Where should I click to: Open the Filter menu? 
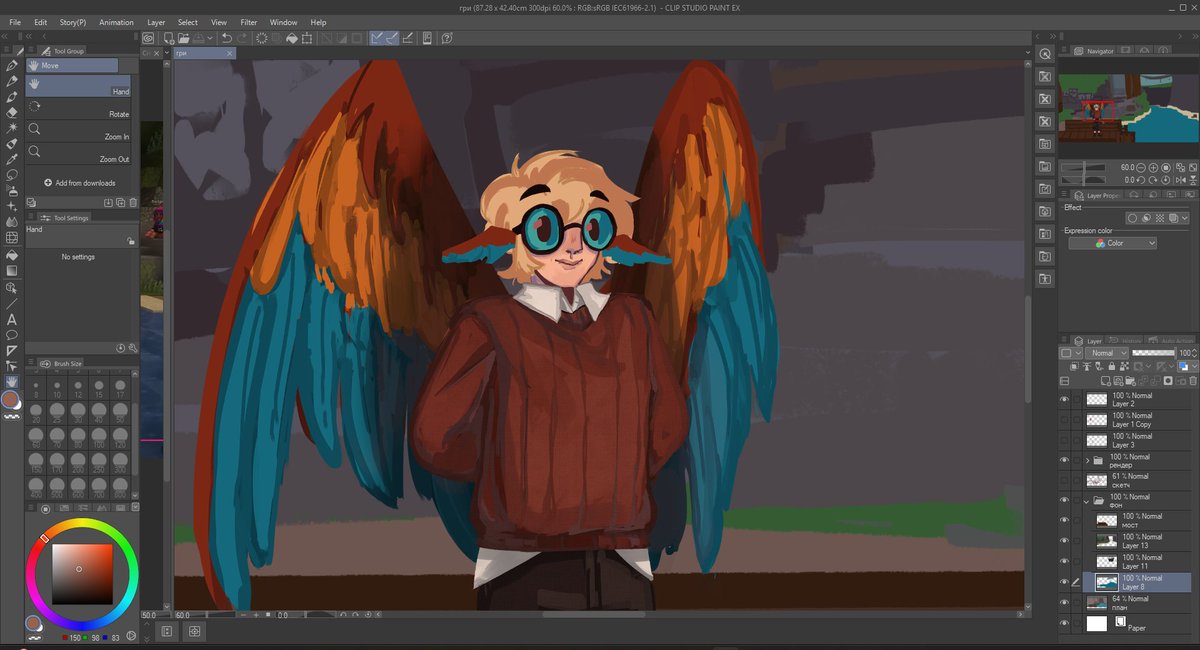click(x=248, y=22)
